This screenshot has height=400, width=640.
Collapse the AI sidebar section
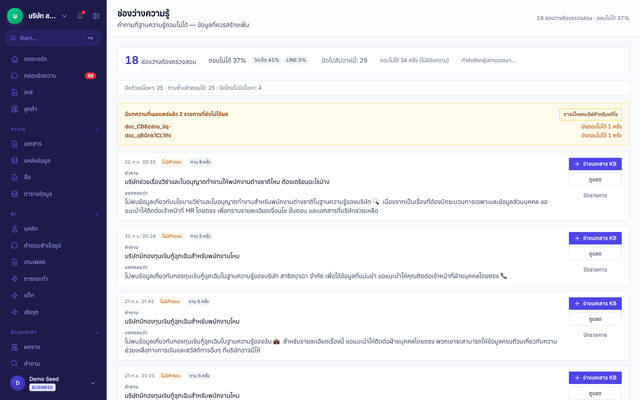click(x=97, y=214)
